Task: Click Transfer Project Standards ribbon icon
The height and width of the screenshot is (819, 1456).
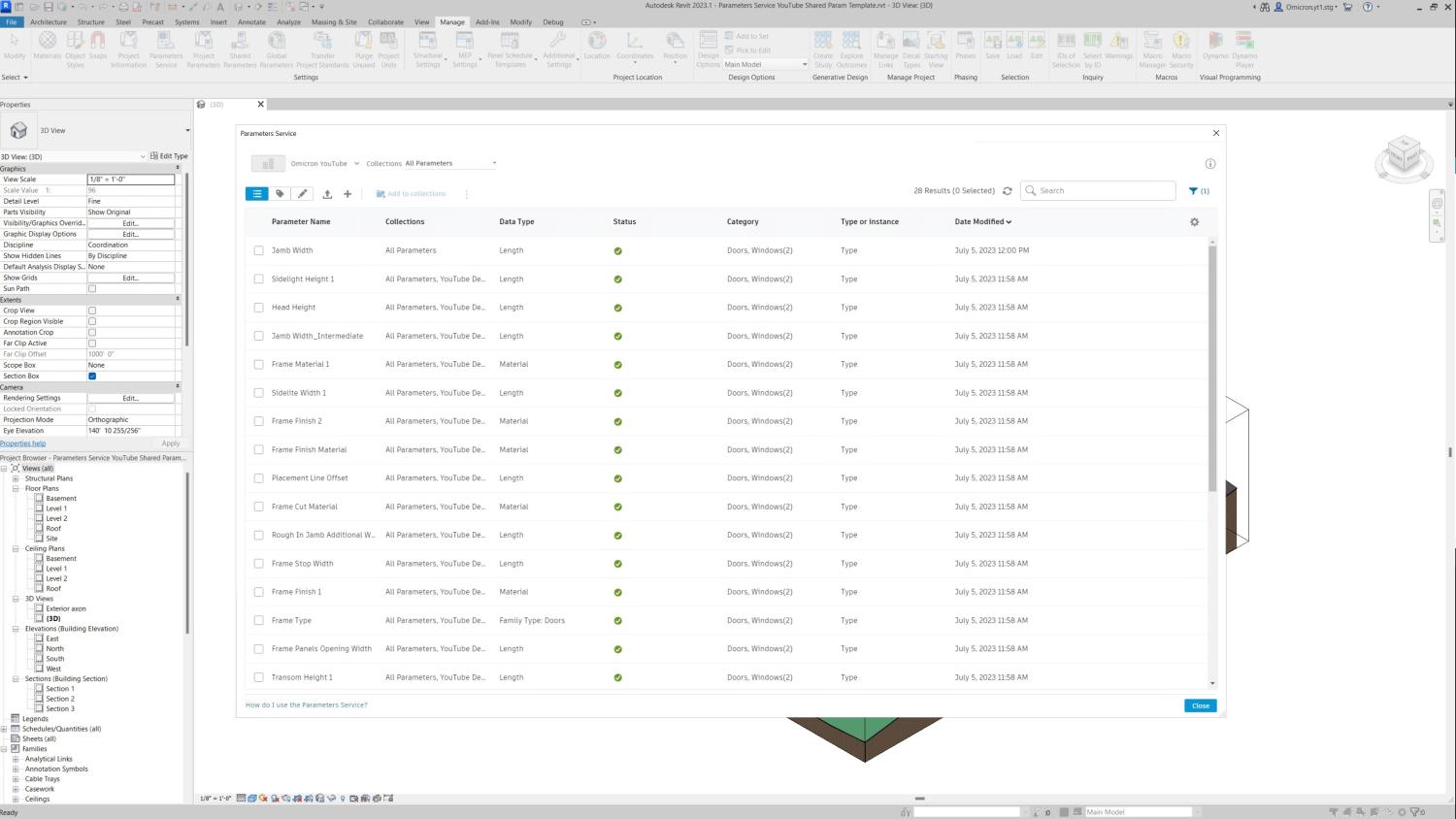Action: (x=322, y=49)
